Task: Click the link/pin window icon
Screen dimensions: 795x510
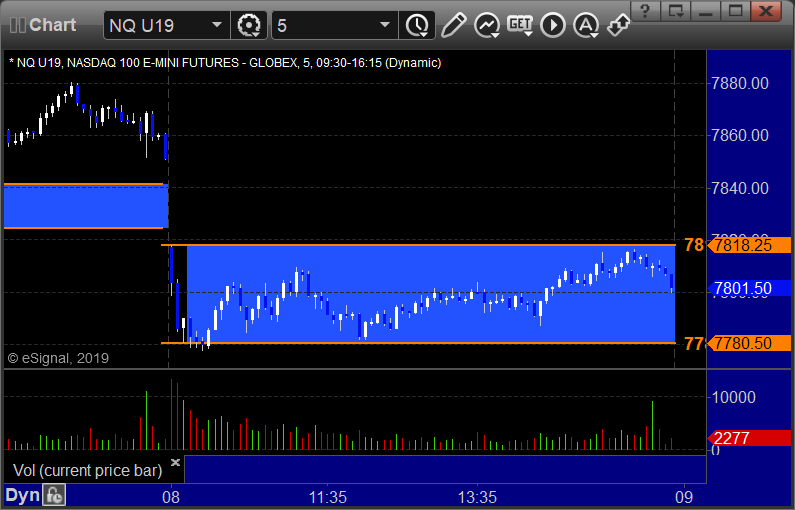Action: [619, 25]
